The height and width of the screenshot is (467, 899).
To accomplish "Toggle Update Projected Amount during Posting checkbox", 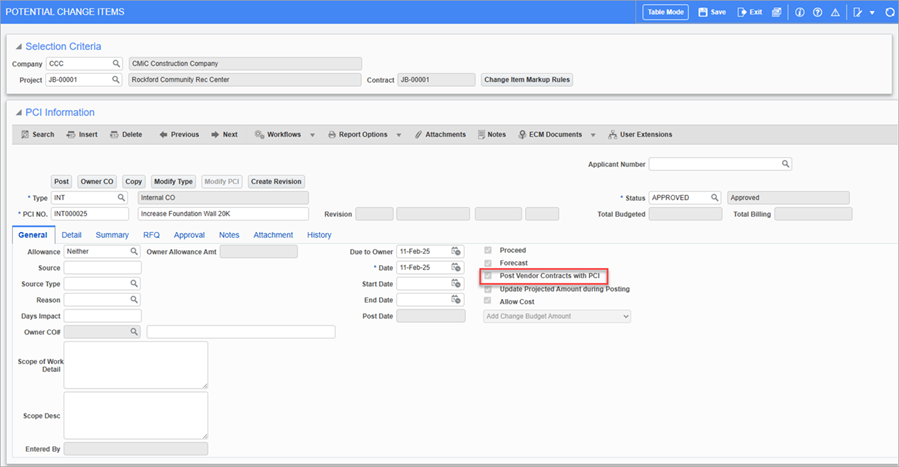I will click(x=488, y=289).
